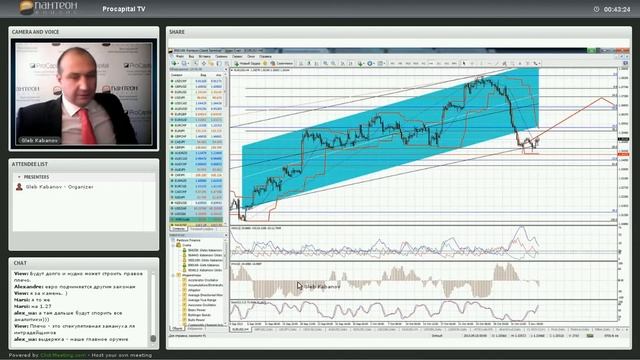Close the Market Watch panel

click(226, 70)
